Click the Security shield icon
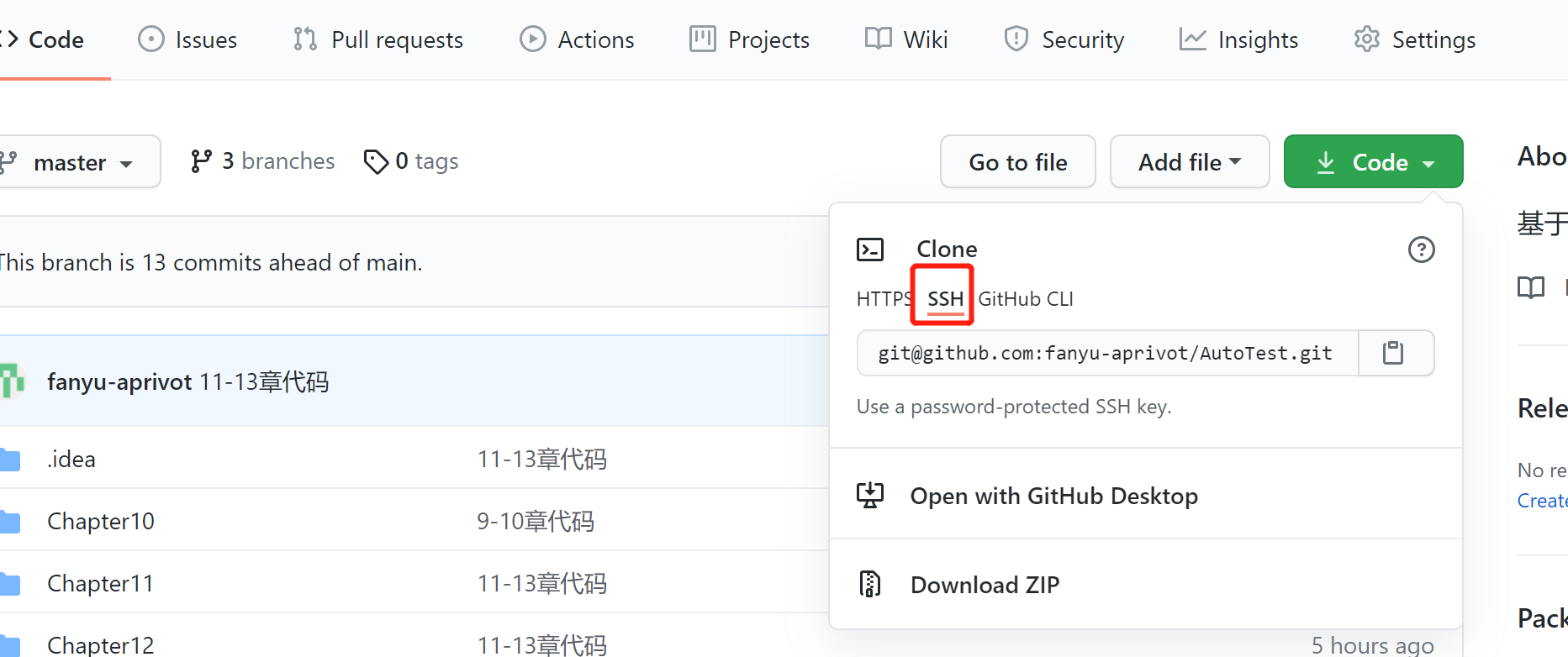The image size is (1568, 657). coord(1016,39)
